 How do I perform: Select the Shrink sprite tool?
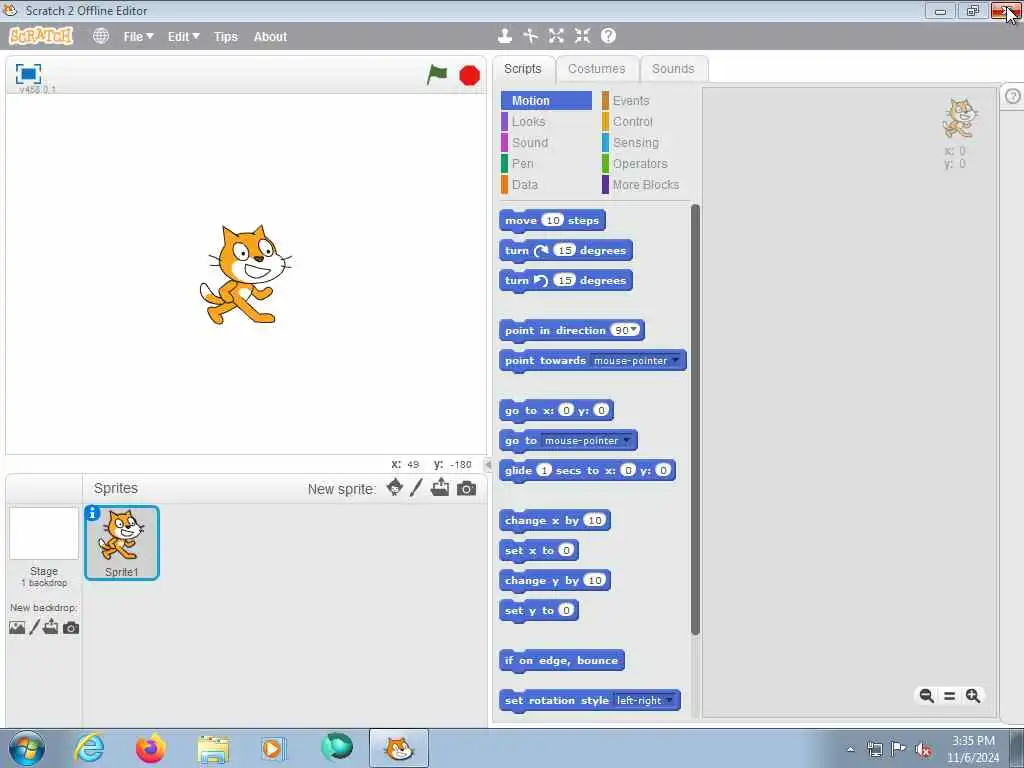point(582,36)
